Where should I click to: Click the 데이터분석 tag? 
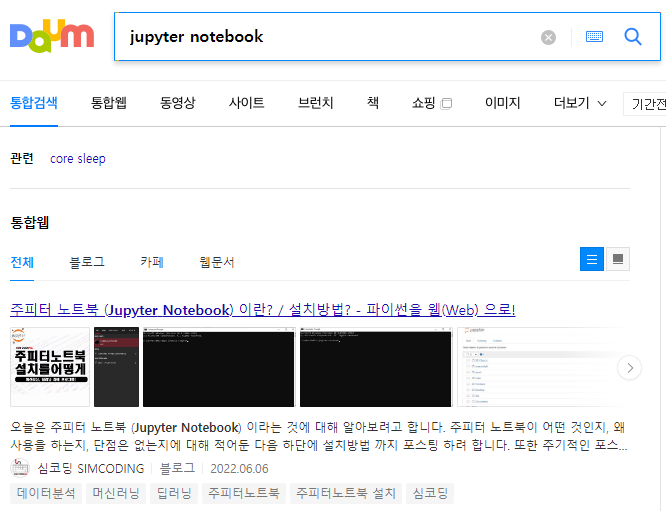pos(46,493)
